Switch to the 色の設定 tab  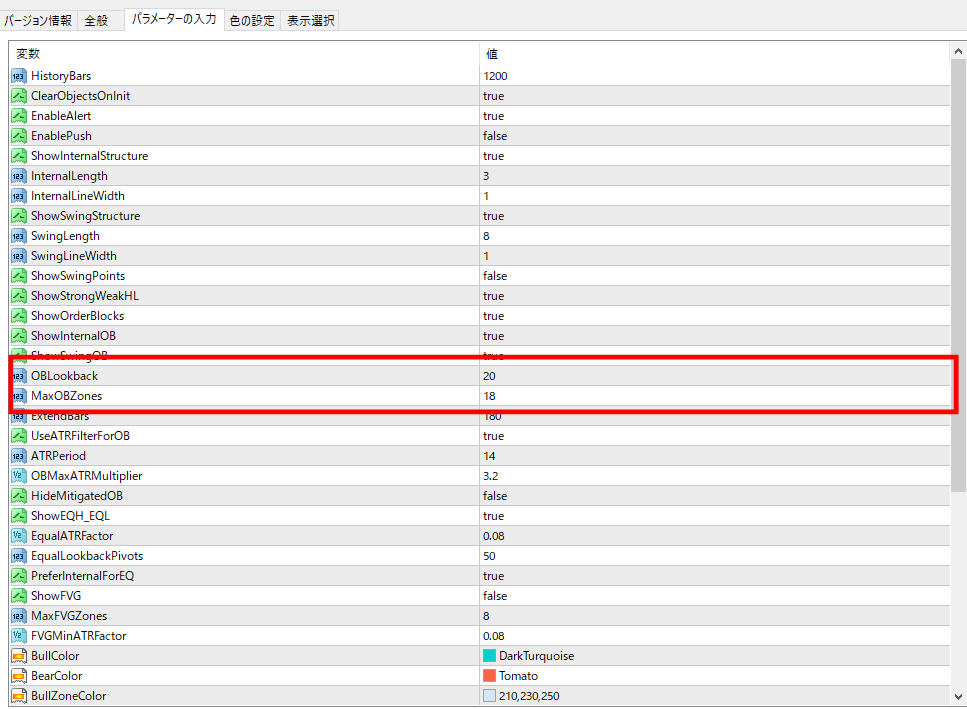pyautogui.click(x=251, y=20)
